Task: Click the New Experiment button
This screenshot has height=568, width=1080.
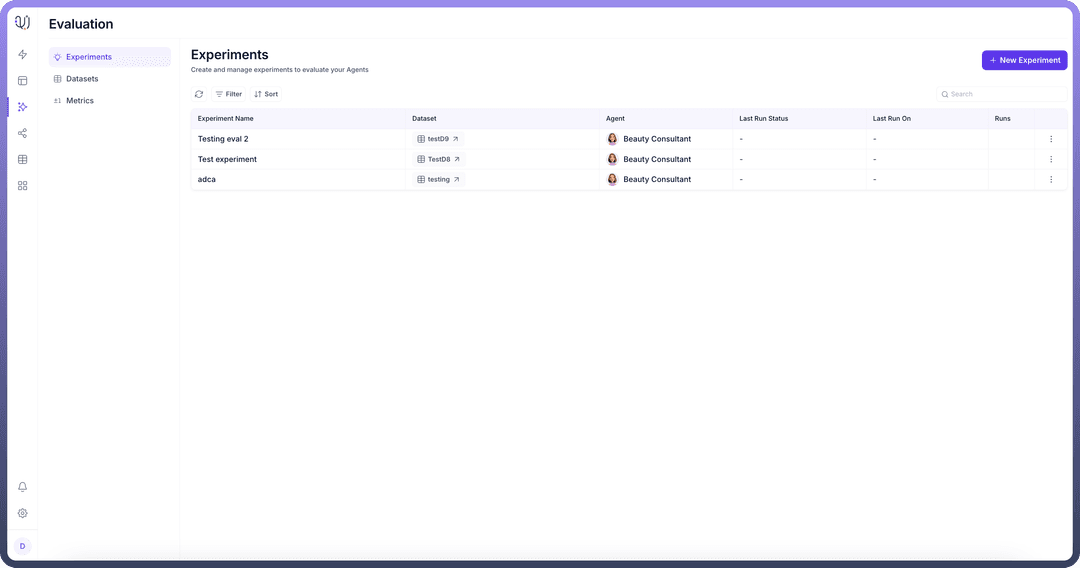Action: 1024,60
